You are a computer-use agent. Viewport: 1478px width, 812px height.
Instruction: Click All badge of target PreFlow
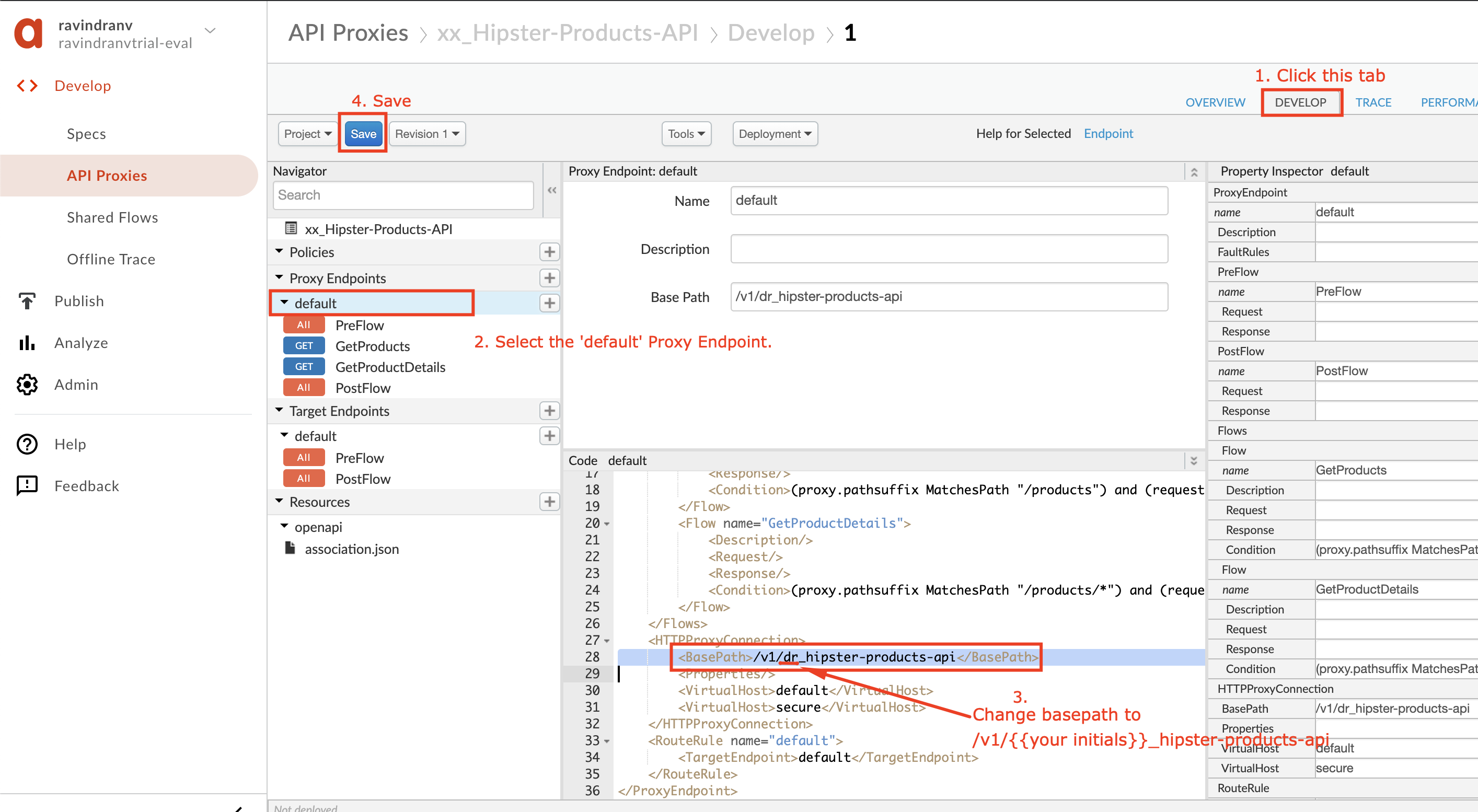[x=304, y=458]
